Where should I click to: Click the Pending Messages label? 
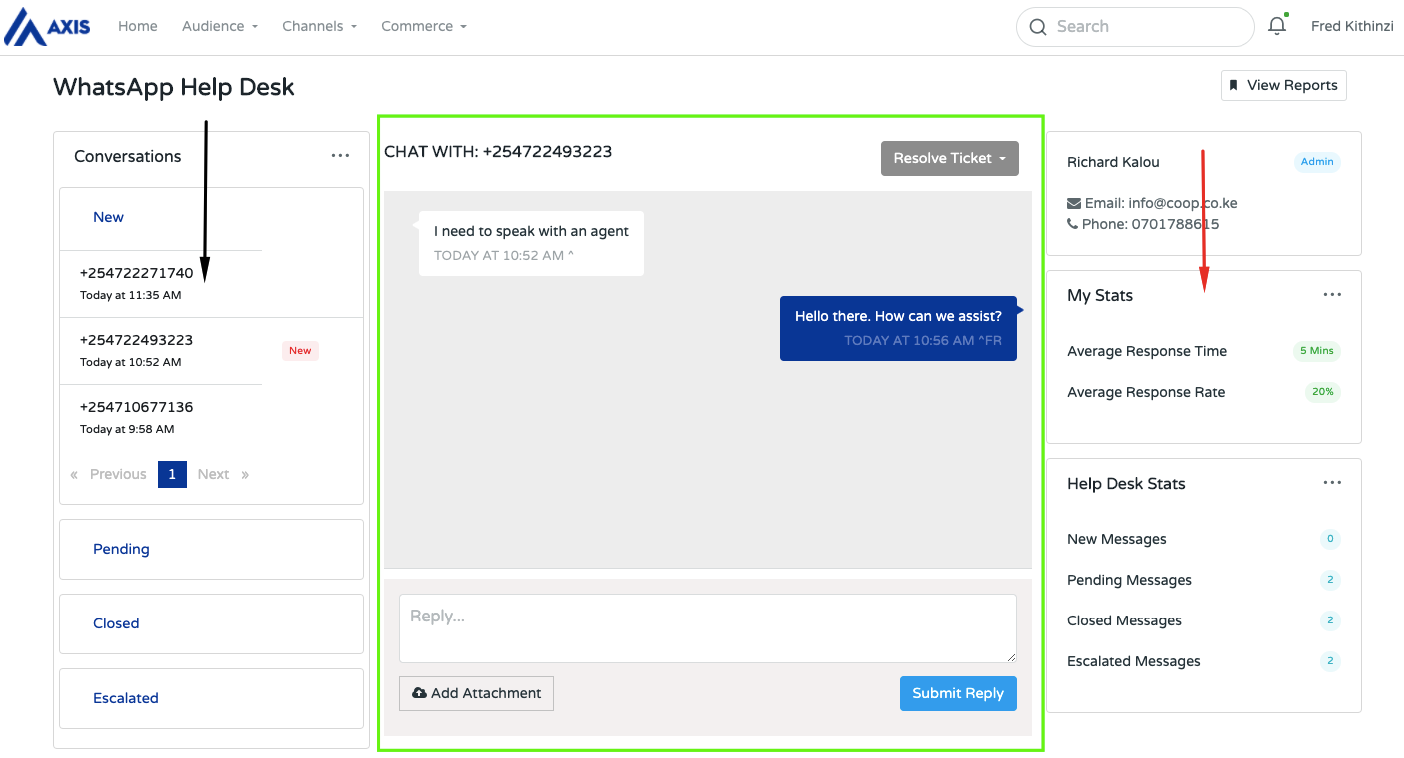point(1129,580)
